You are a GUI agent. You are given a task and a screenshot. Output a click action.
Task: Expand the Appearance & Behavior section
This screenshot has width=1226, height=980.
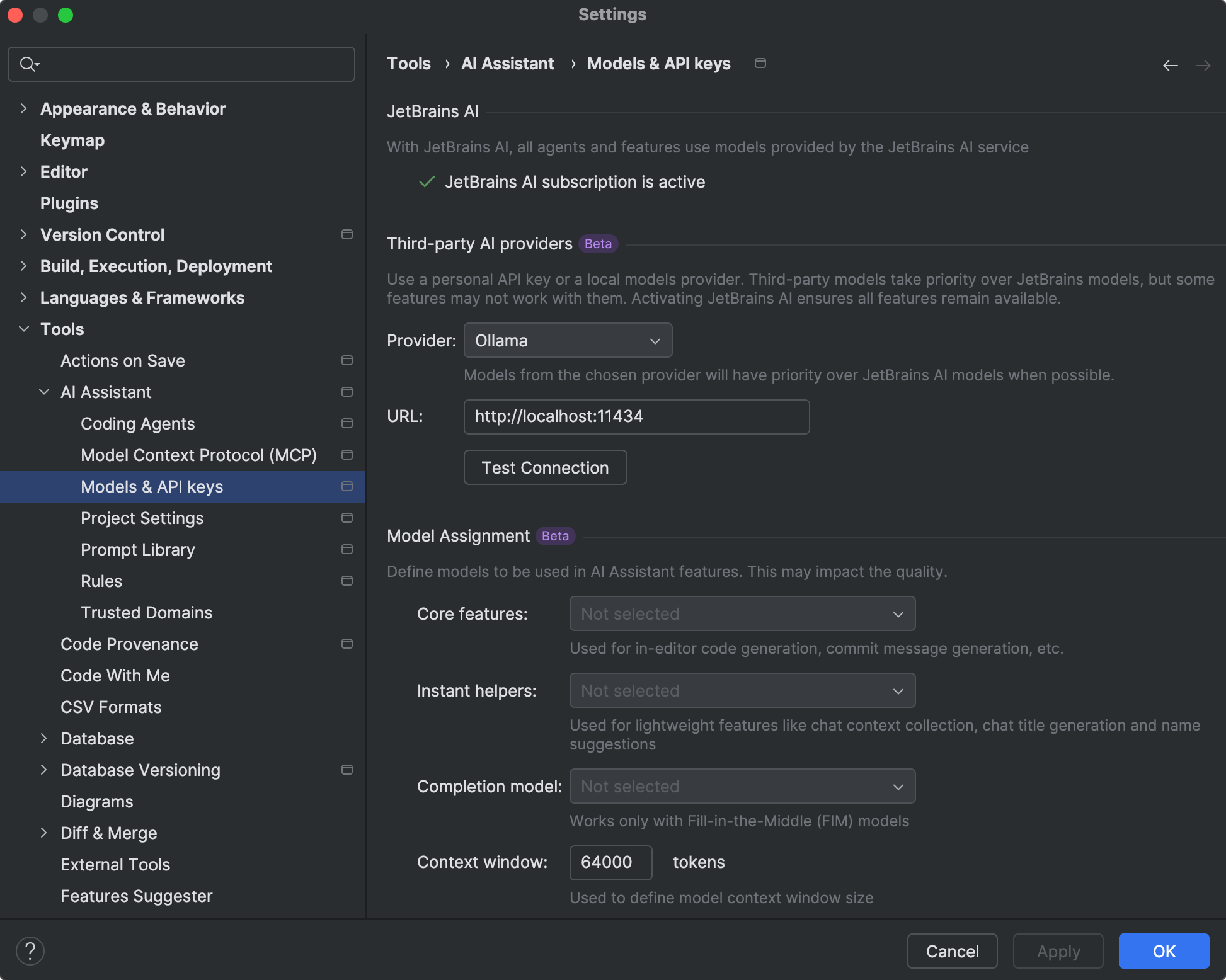click(23, 108)
